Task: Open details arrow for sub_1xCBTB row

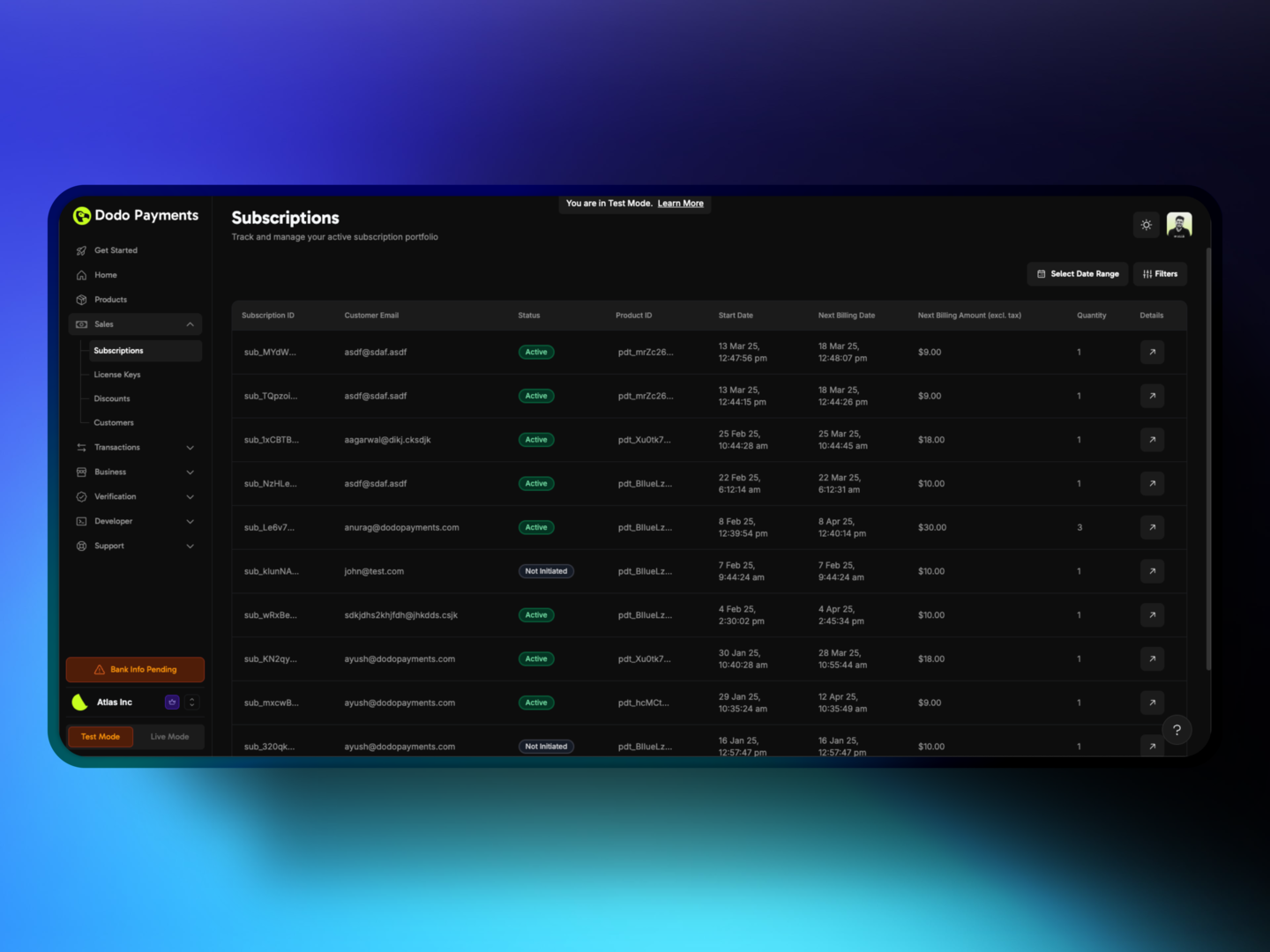Action: tap(1152, 440)
